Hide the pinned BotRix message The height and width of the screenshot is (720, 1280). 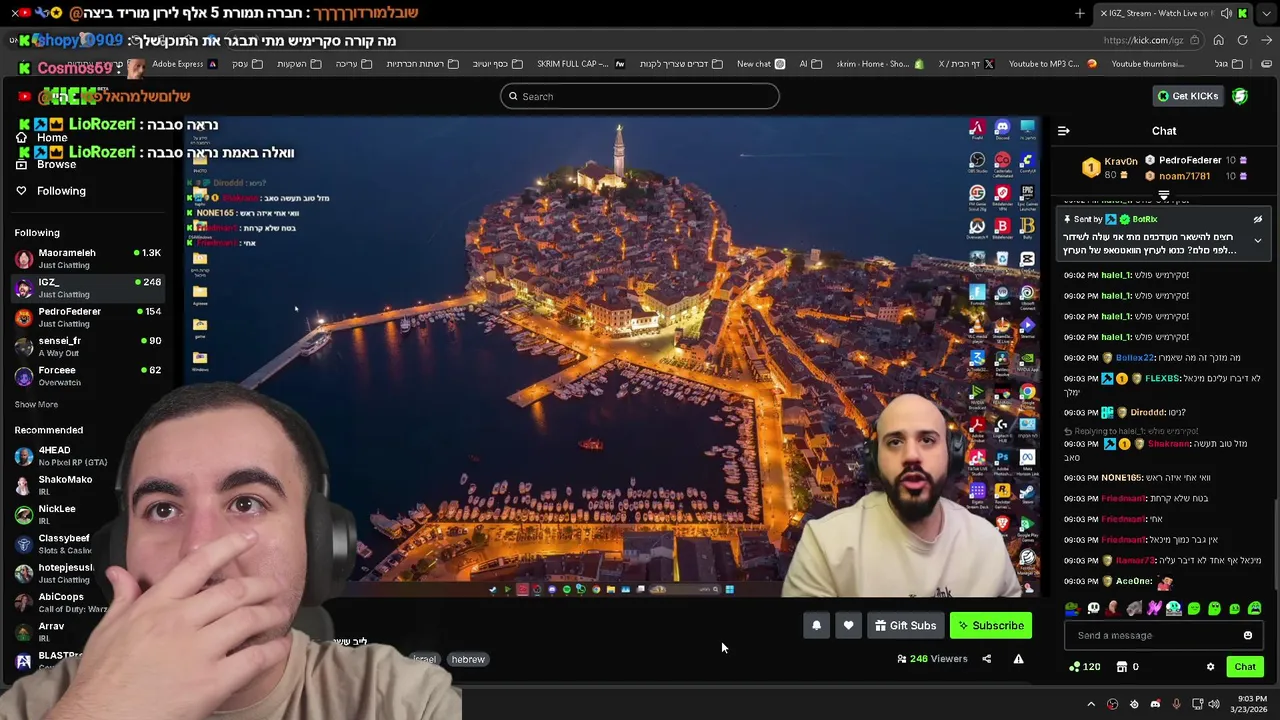[1258, 219]
